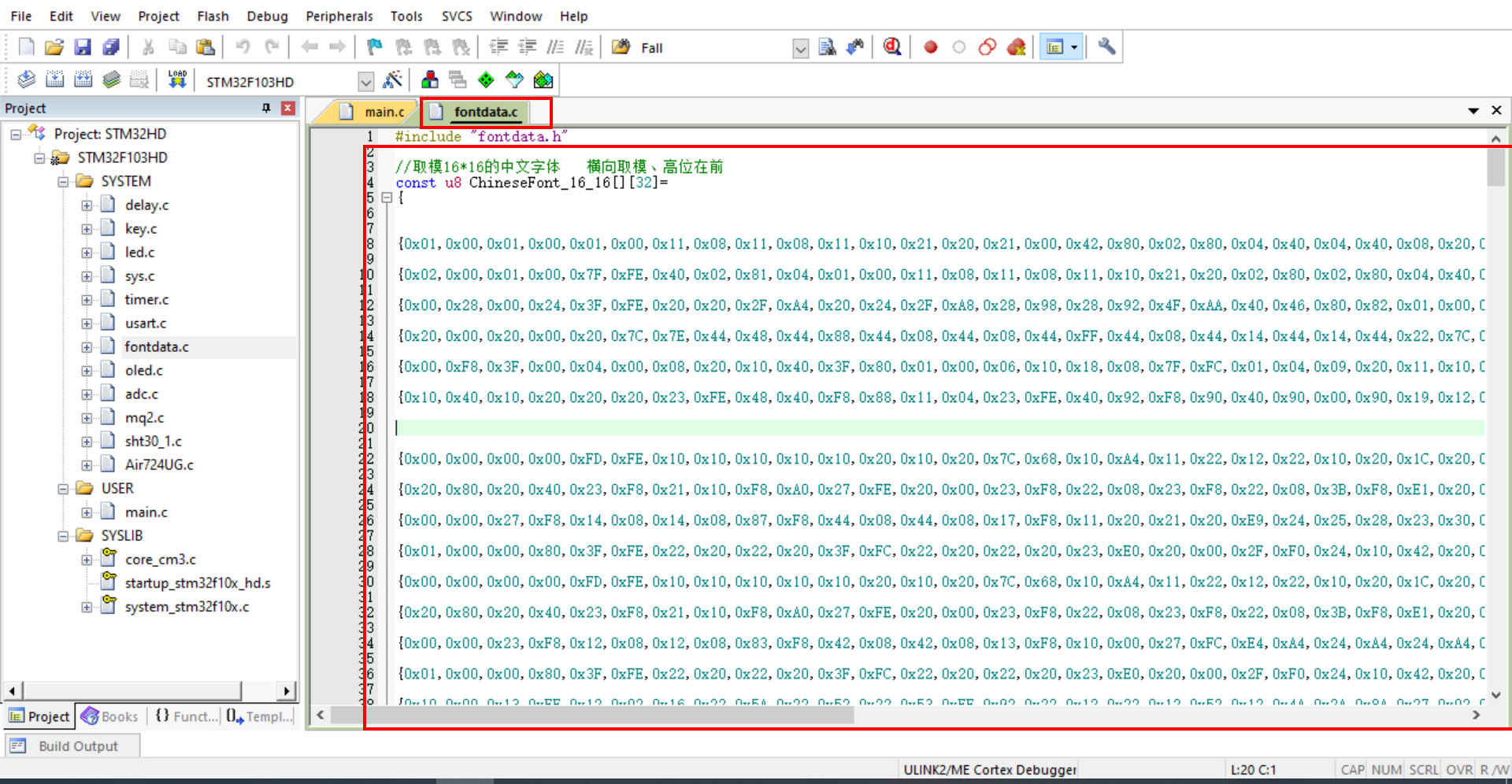The height and width of the screenshot is (784, 1512).
Task: Click the Save icon
Action: [83, 47]
